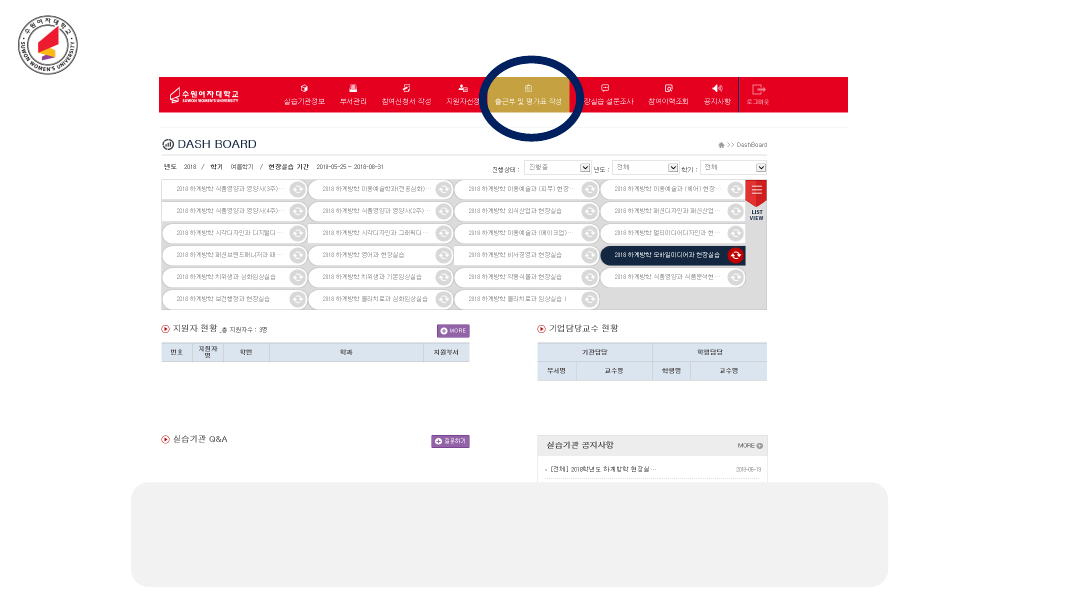The width and height of the screenshot is (1080, 608).
Task: Click refresh icon on 치위생과 기본임상실습 card
Action: (444, 277)
